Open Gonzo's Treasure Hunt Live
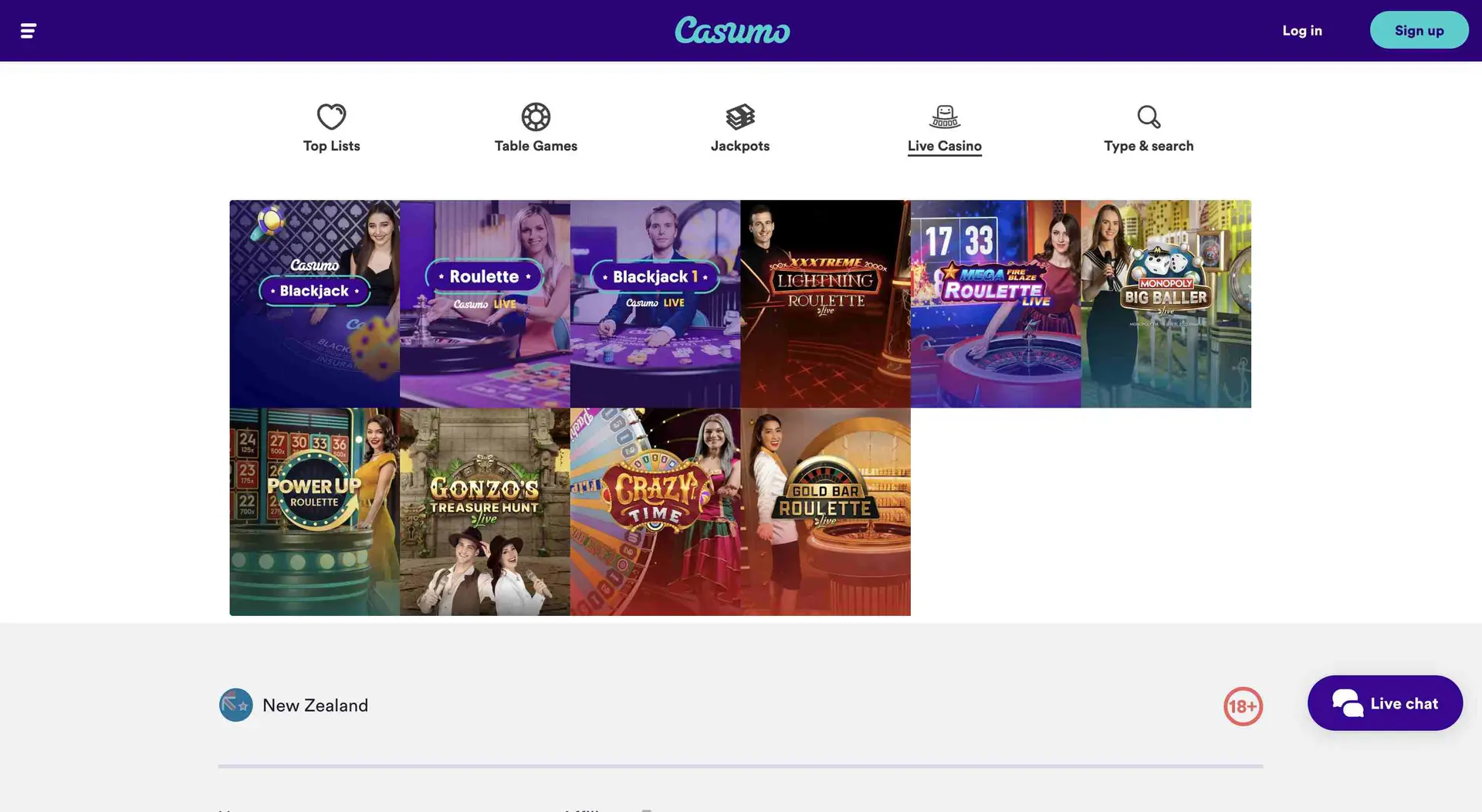The image size is (1482, 812). (x=484, y=511)
